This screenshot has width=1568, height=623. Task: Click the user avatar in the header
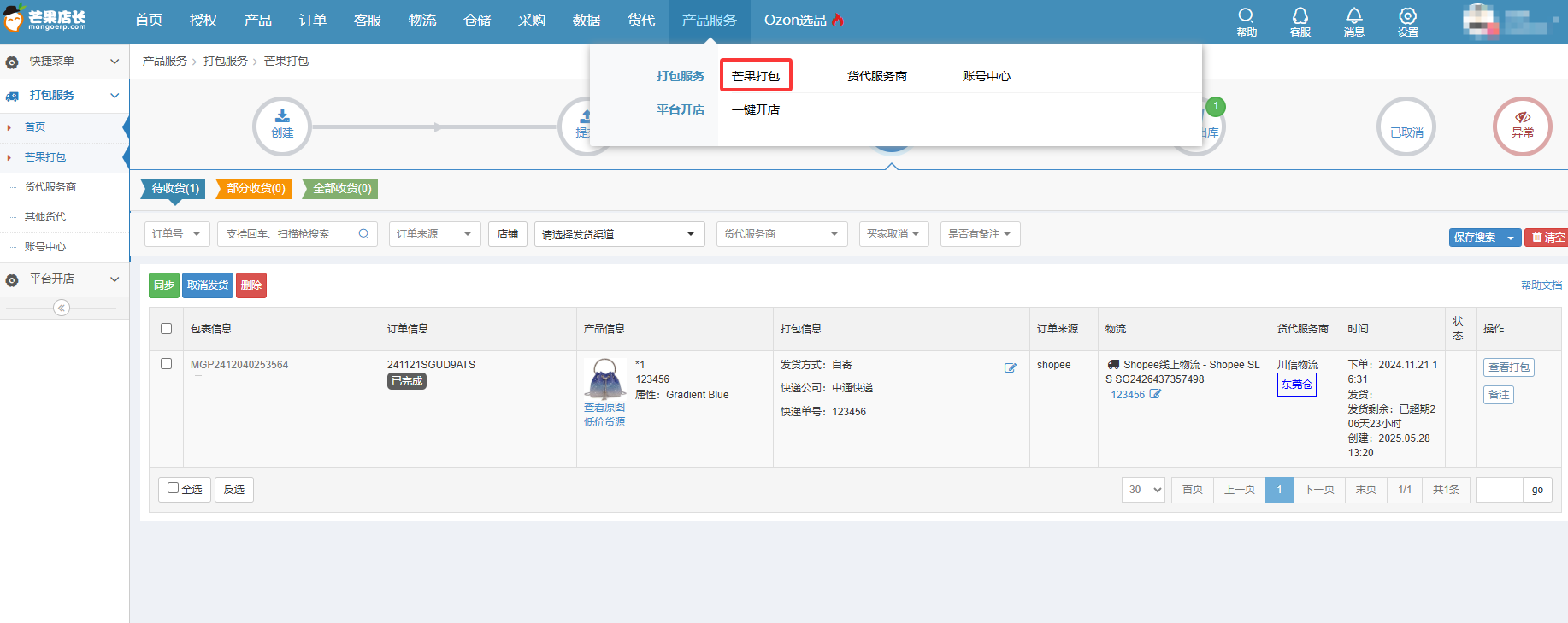pyautogui.click(x=1481, y=21)
